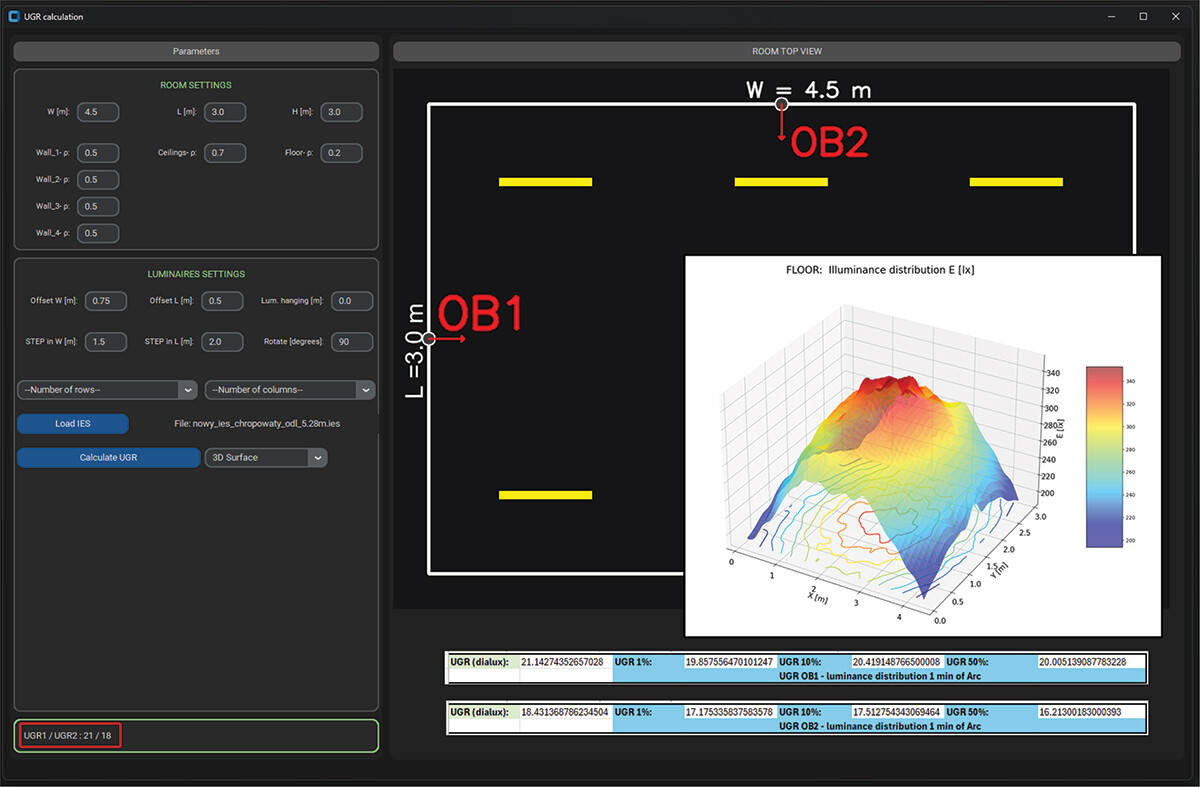Click the 3D illuminance distribution plot
This screenshot has width=1200, height=787.
(x=923, y=446)
